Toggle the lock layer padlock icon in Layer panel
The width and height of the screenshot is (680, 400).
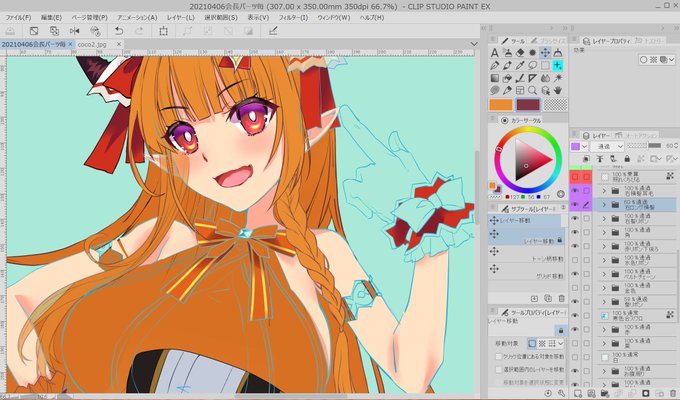pos(627,159)
